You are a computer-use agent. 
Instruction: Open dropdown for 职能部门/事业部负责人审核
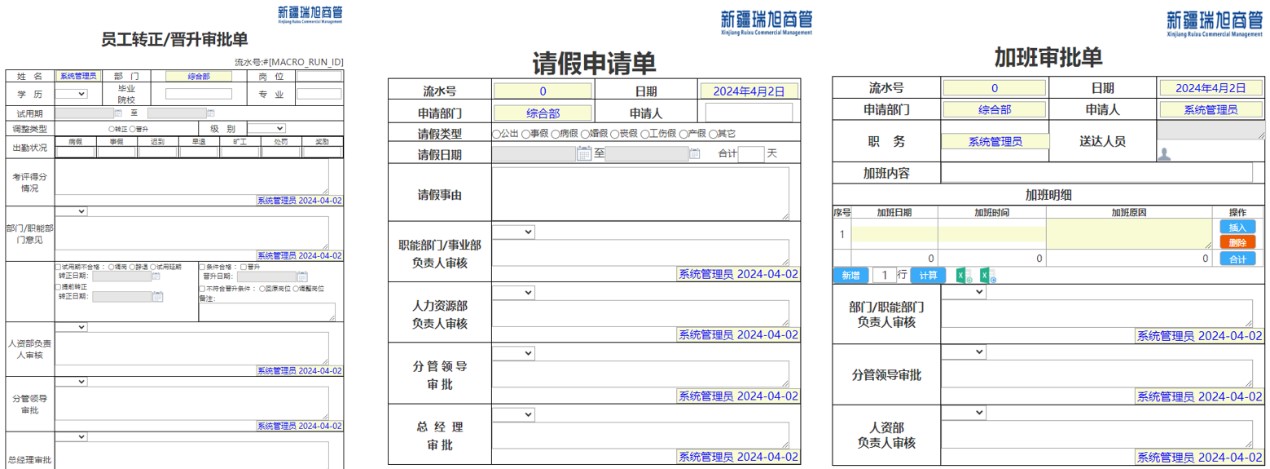click(514, 232)
